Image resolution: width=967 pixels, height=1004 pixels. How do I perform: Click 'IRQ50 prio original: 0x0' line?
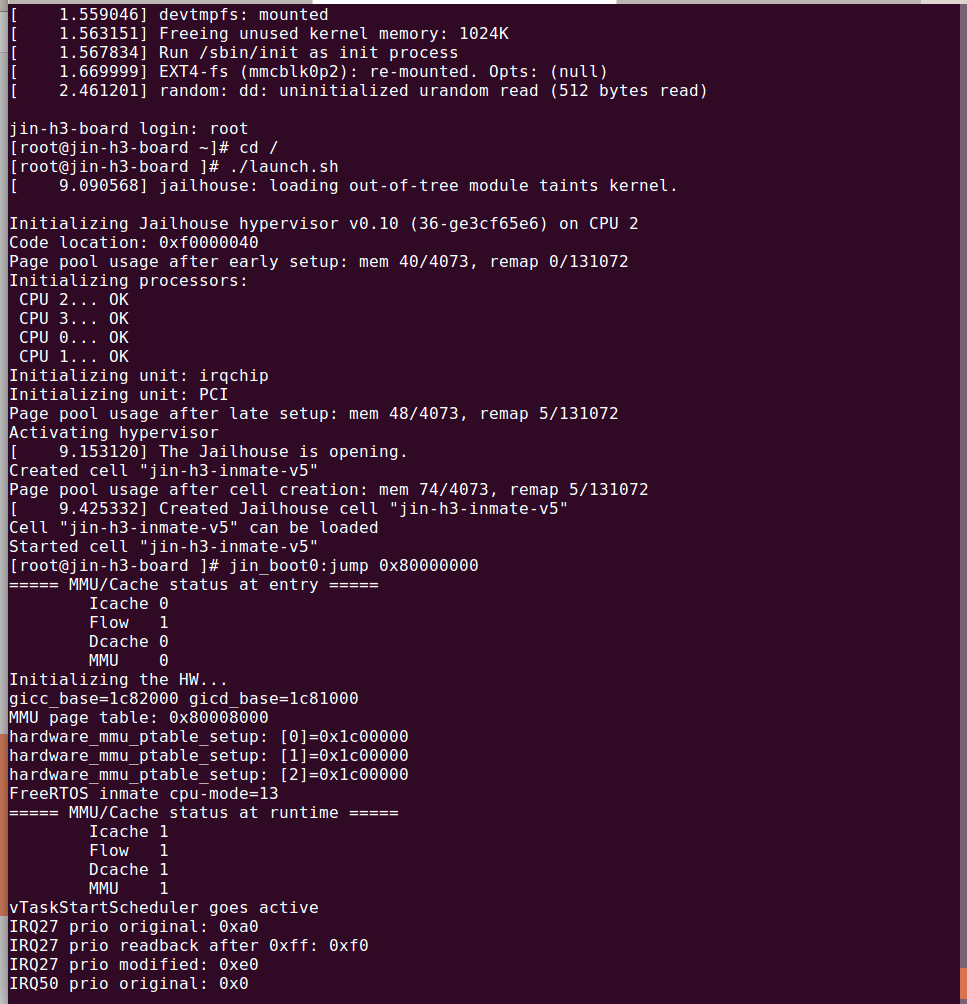[129, 984]
